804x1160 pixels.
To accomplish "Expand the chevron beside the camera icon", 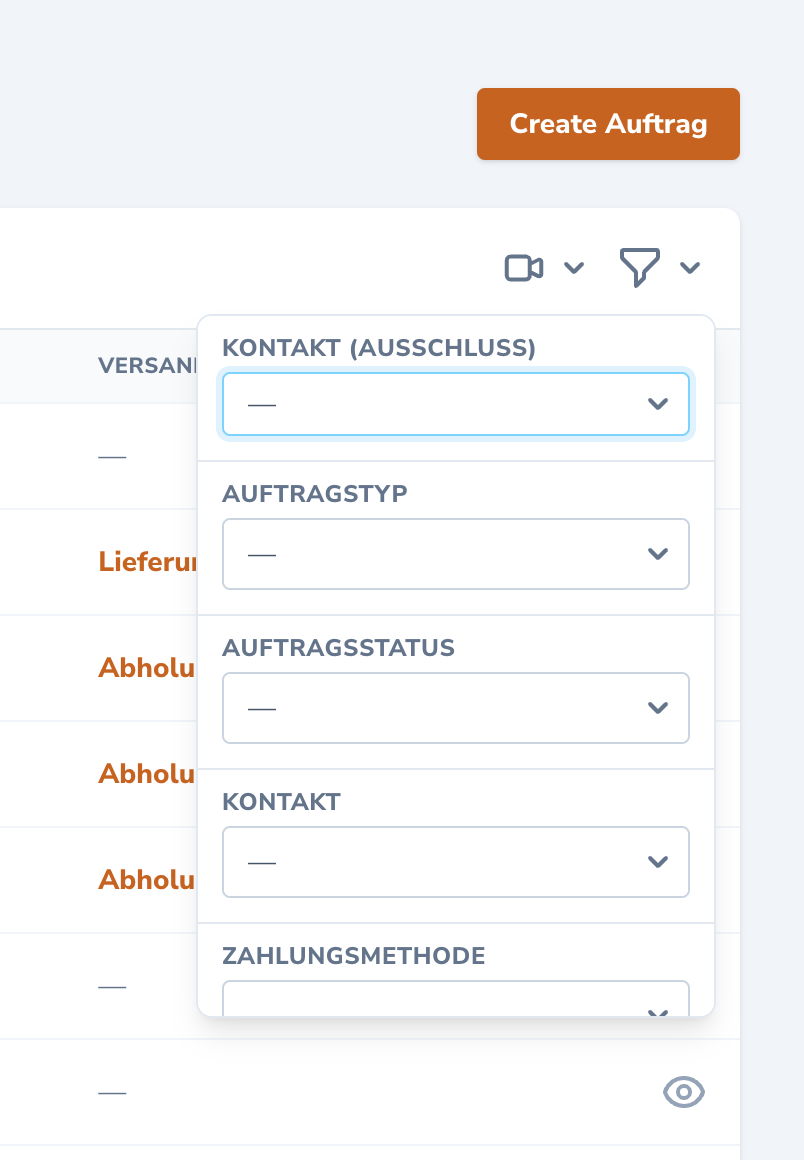I will [574, 268].
